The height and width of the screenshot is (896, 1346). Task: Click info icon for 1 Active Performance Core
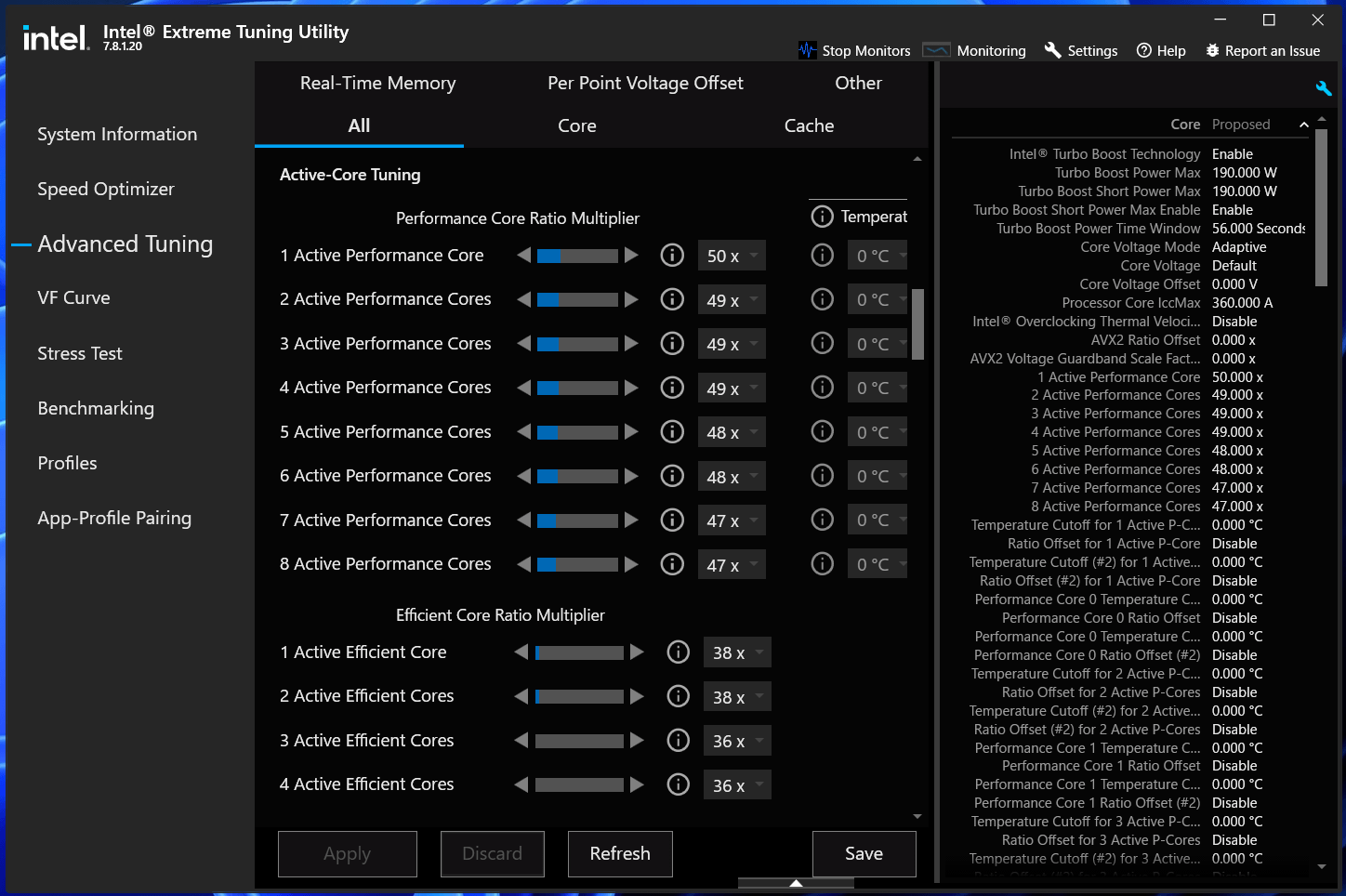[672, 255]
